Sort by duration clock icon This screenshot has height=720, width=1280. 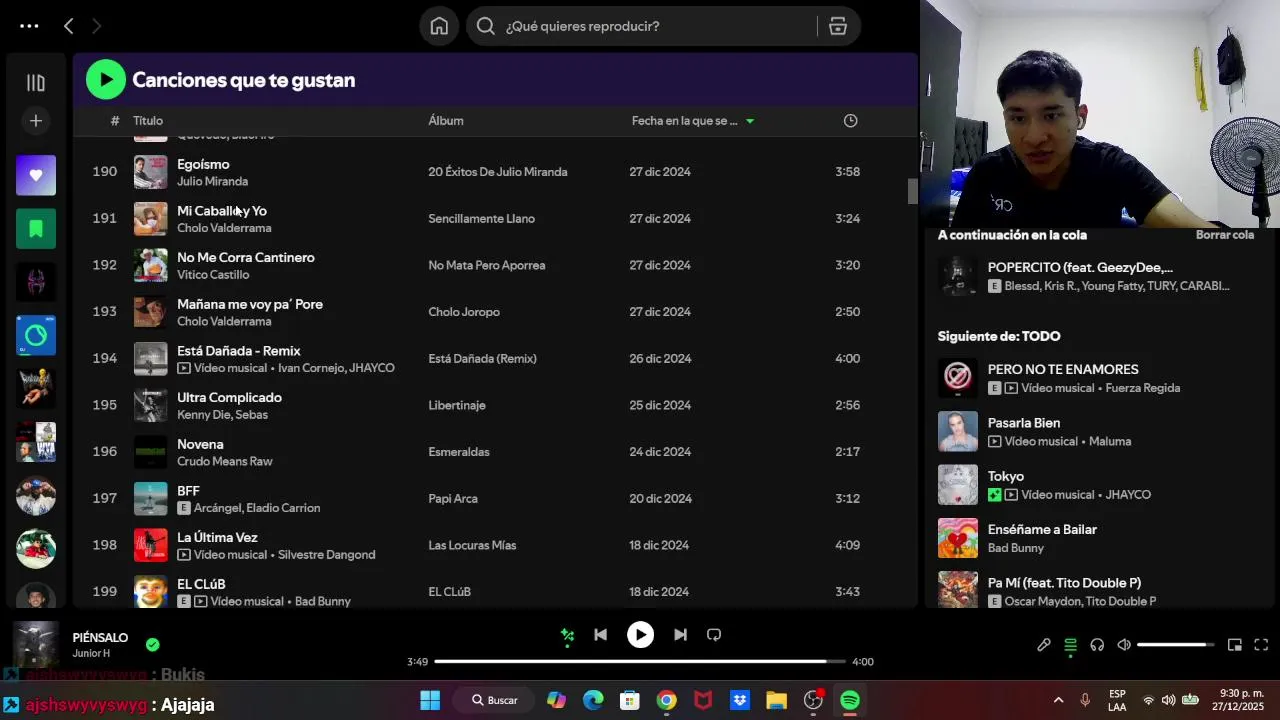tap(850, 121)
